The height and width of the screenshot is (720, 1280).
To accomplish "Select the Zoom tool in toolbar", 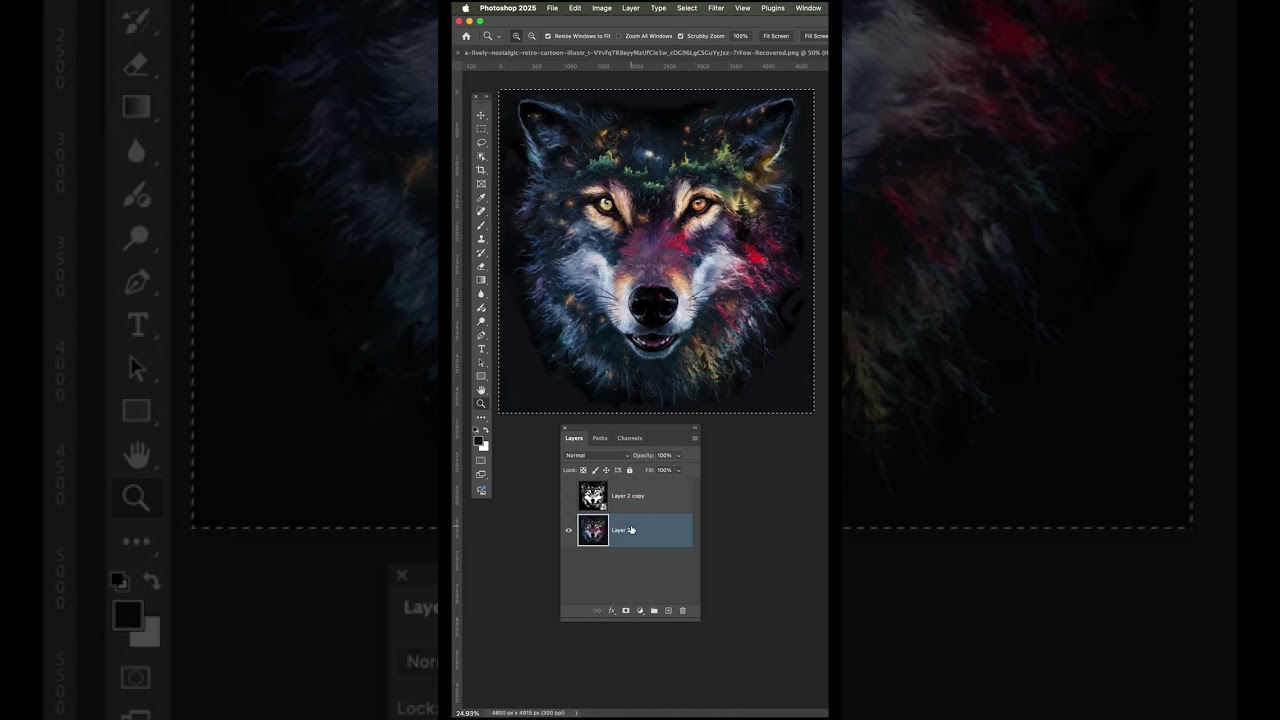I will (481, 404).
